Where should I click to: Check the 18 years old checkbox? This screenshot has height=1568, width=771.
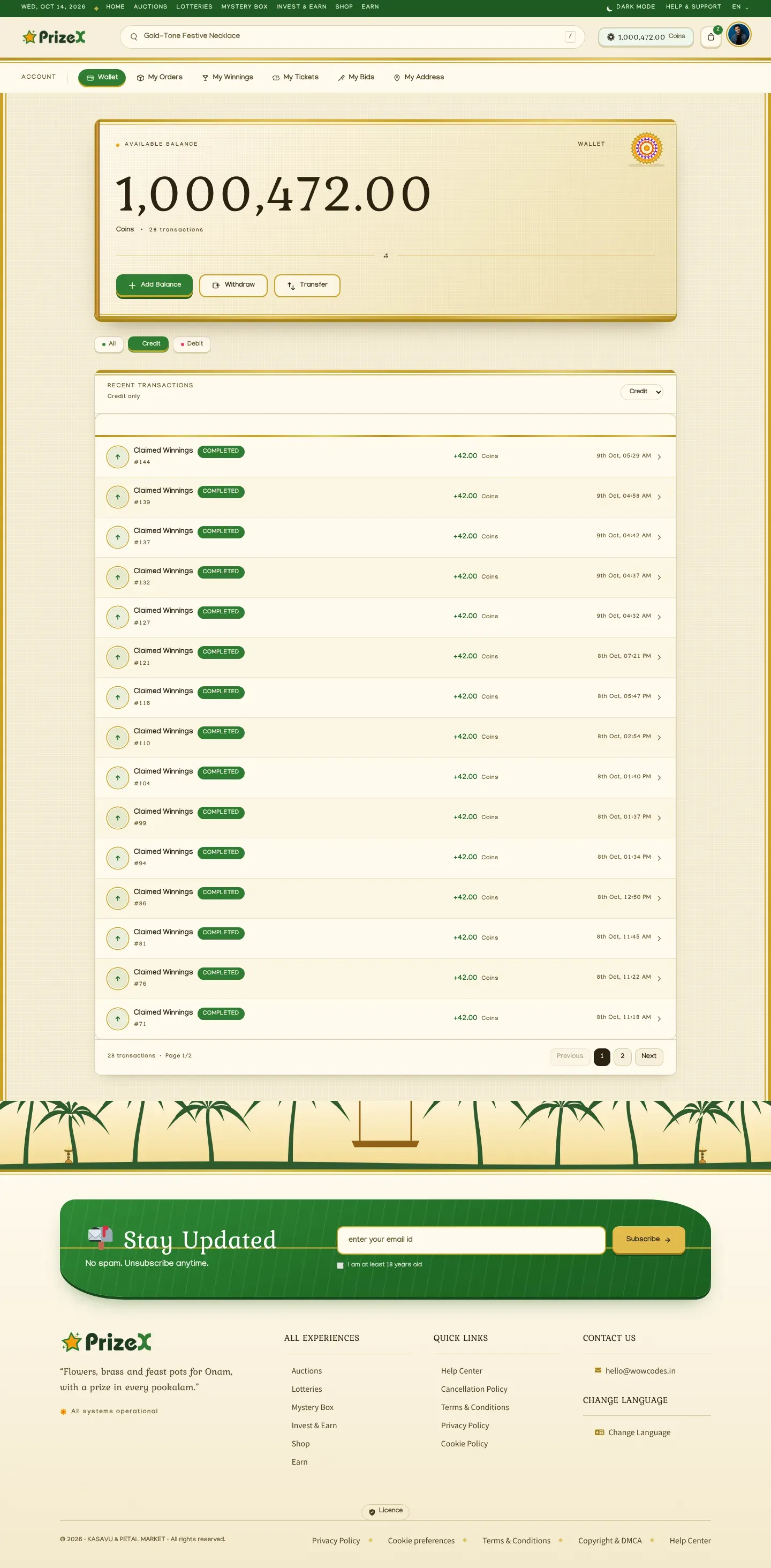[340, 1265]
